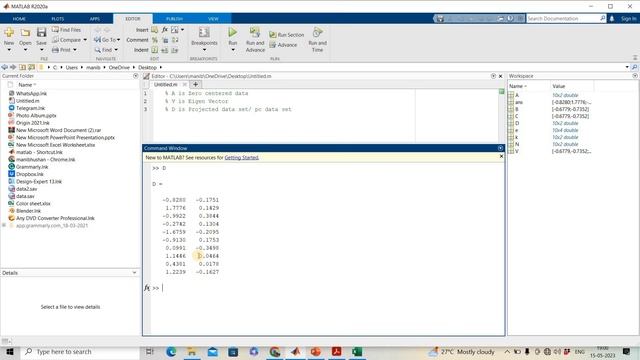Switch to the VIEW ribbon tab

(x=213, y=19)
